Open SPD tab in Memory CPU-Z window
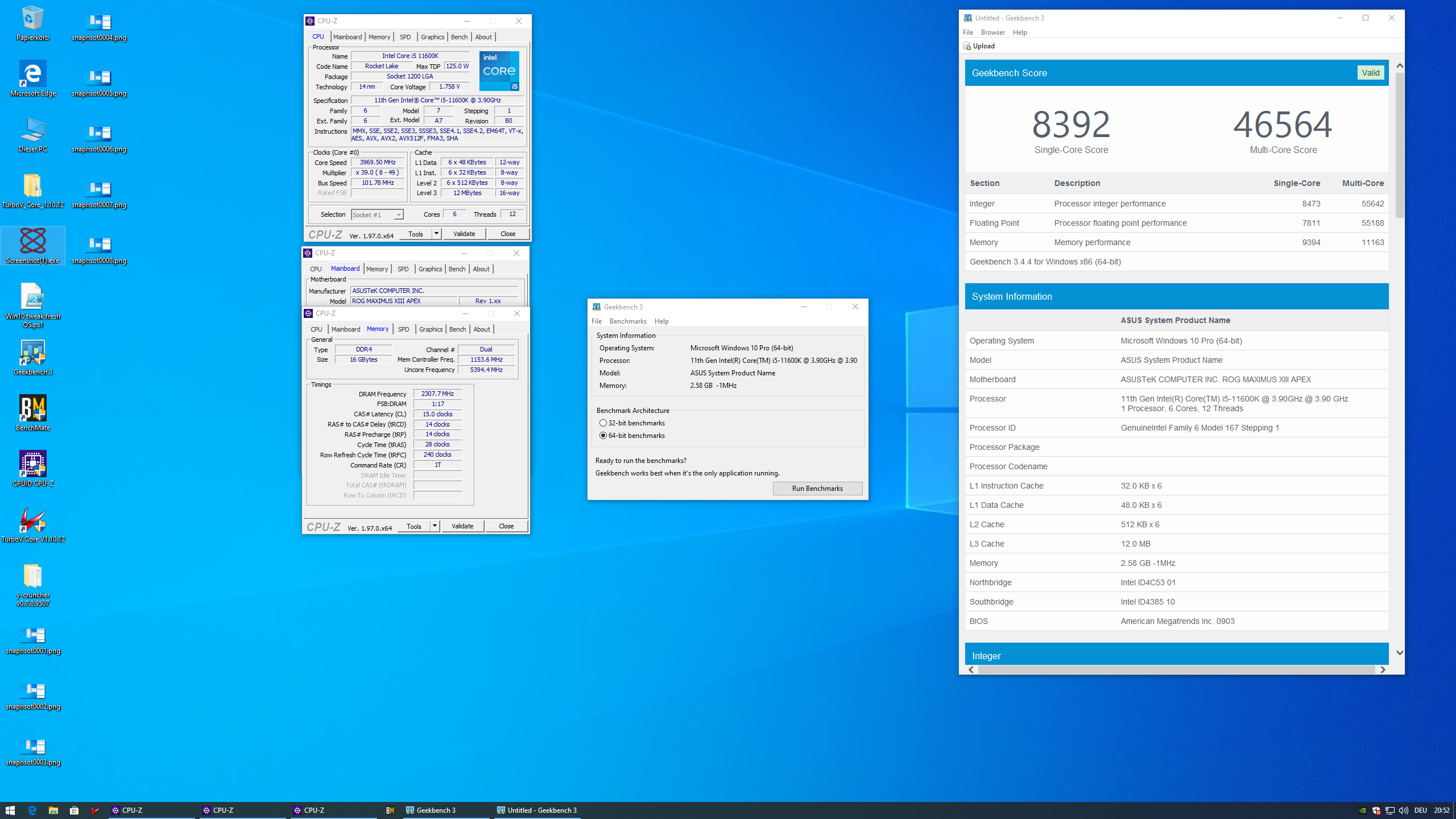The width and height of the screenshot is (1456, 819). click(403, 329)
